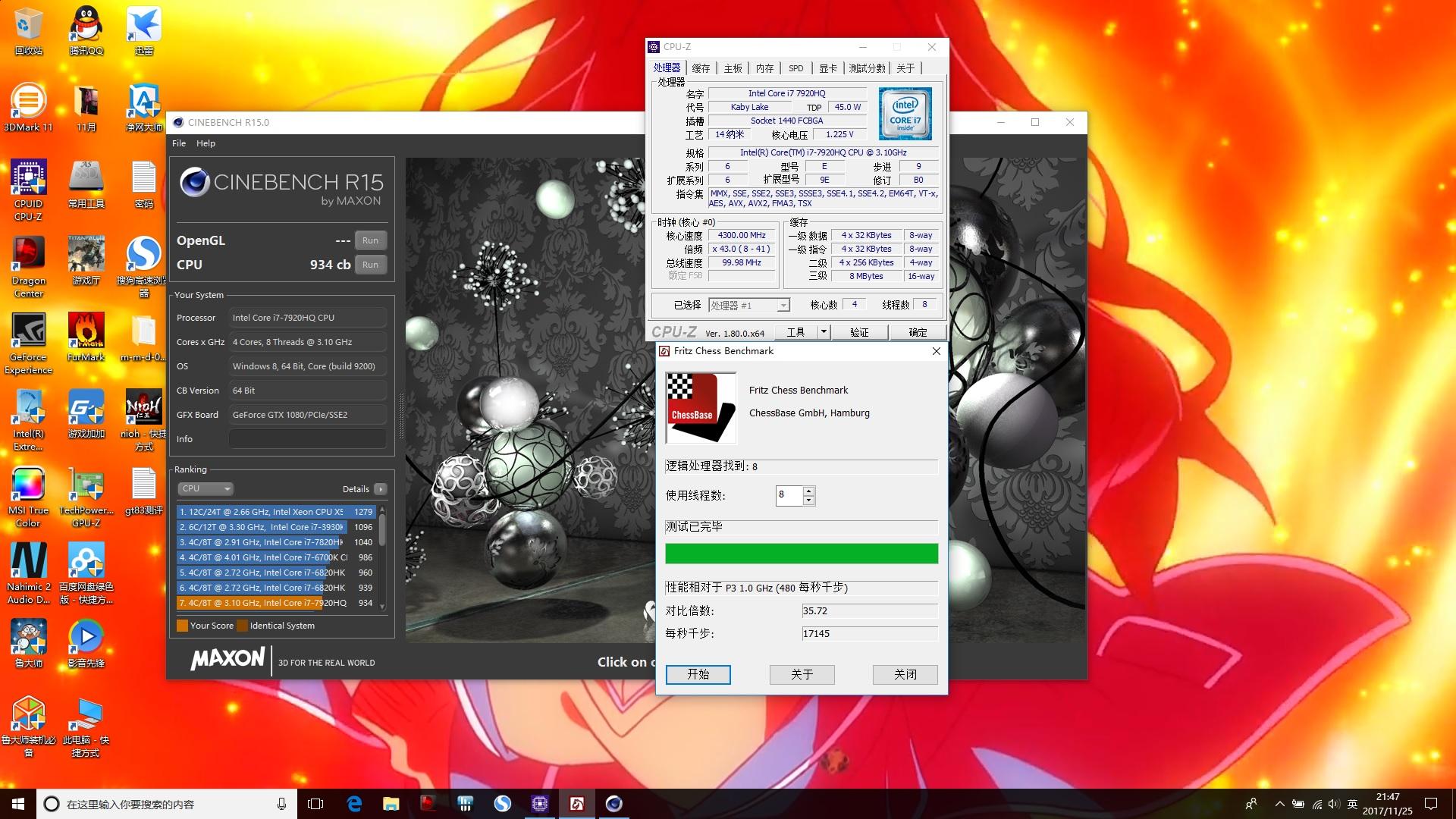Adjust thread count spinner in Fritz Chess

pos(808,495)
